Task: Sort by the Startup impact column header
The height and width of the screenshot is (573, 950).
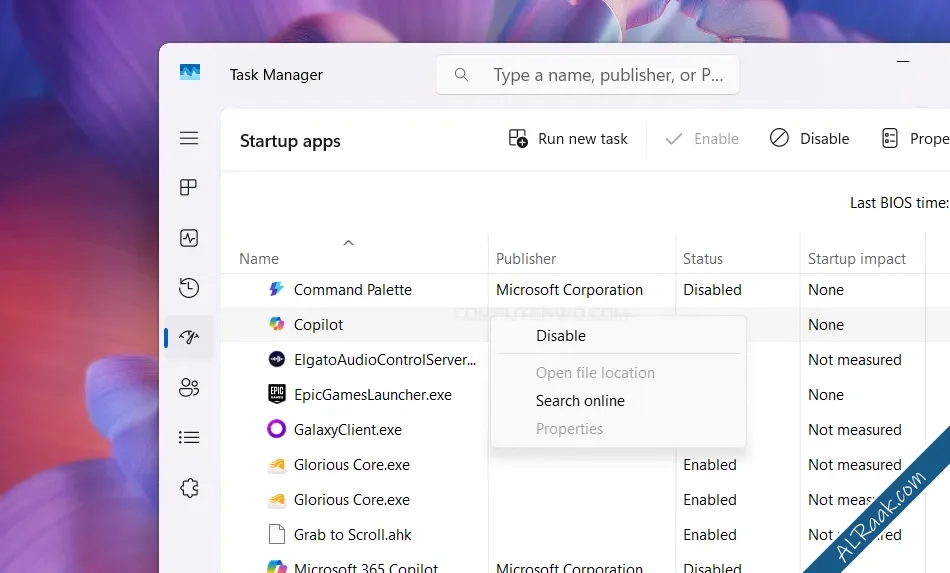Action: [x=857, y=259]
